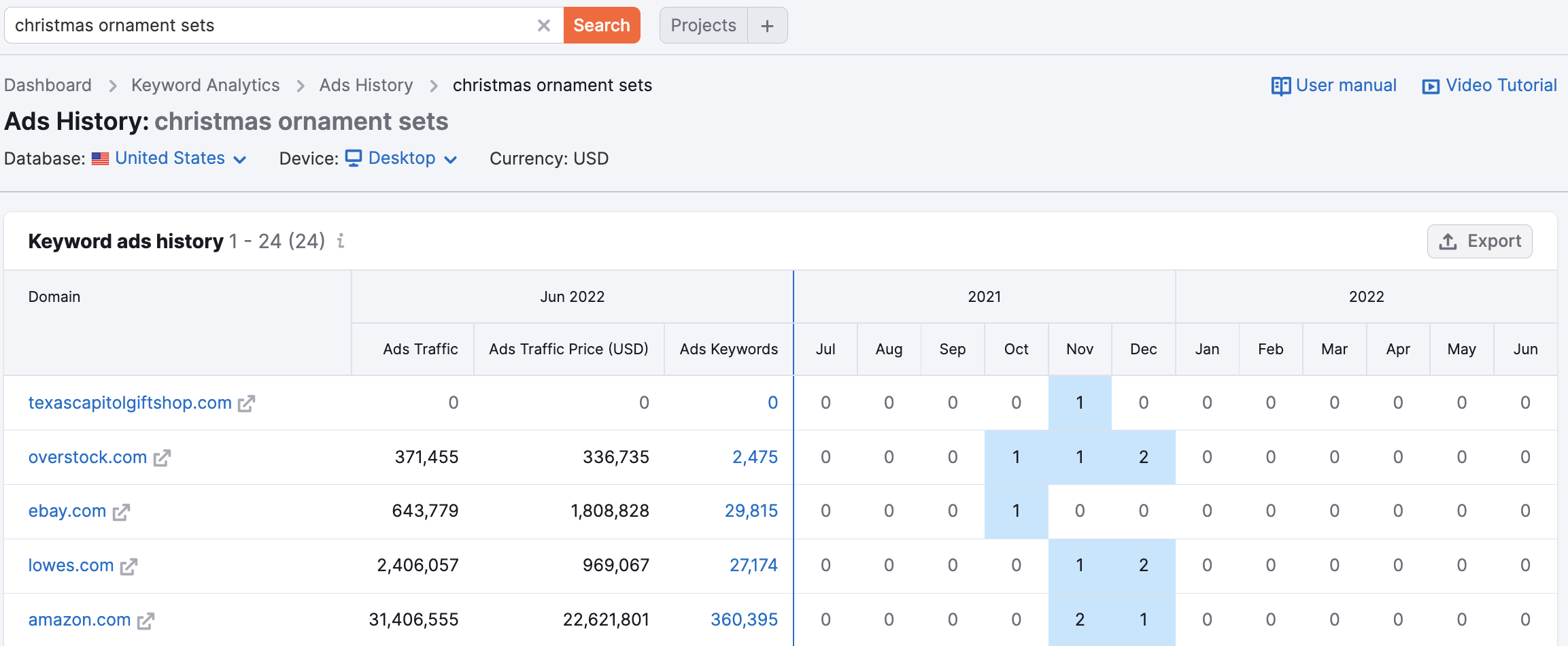Open the Video Tutorial link
The image size is (1568, 646).
point(1489,86)
